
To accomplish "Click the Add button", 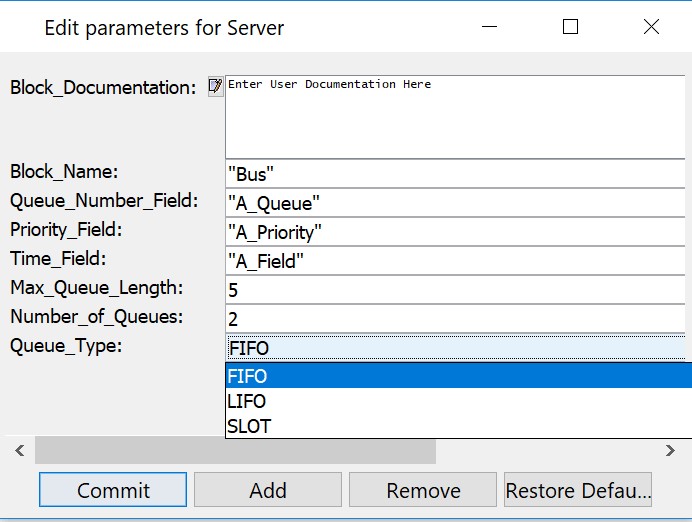I will pos(268,490).
